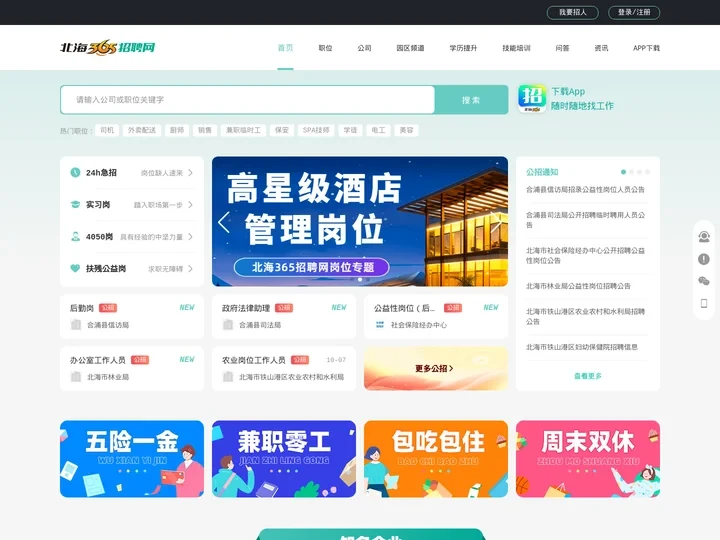This screenshot has height=540, width=720.
Task: Open the 学历提升 nav item
Action: [463, 48]
